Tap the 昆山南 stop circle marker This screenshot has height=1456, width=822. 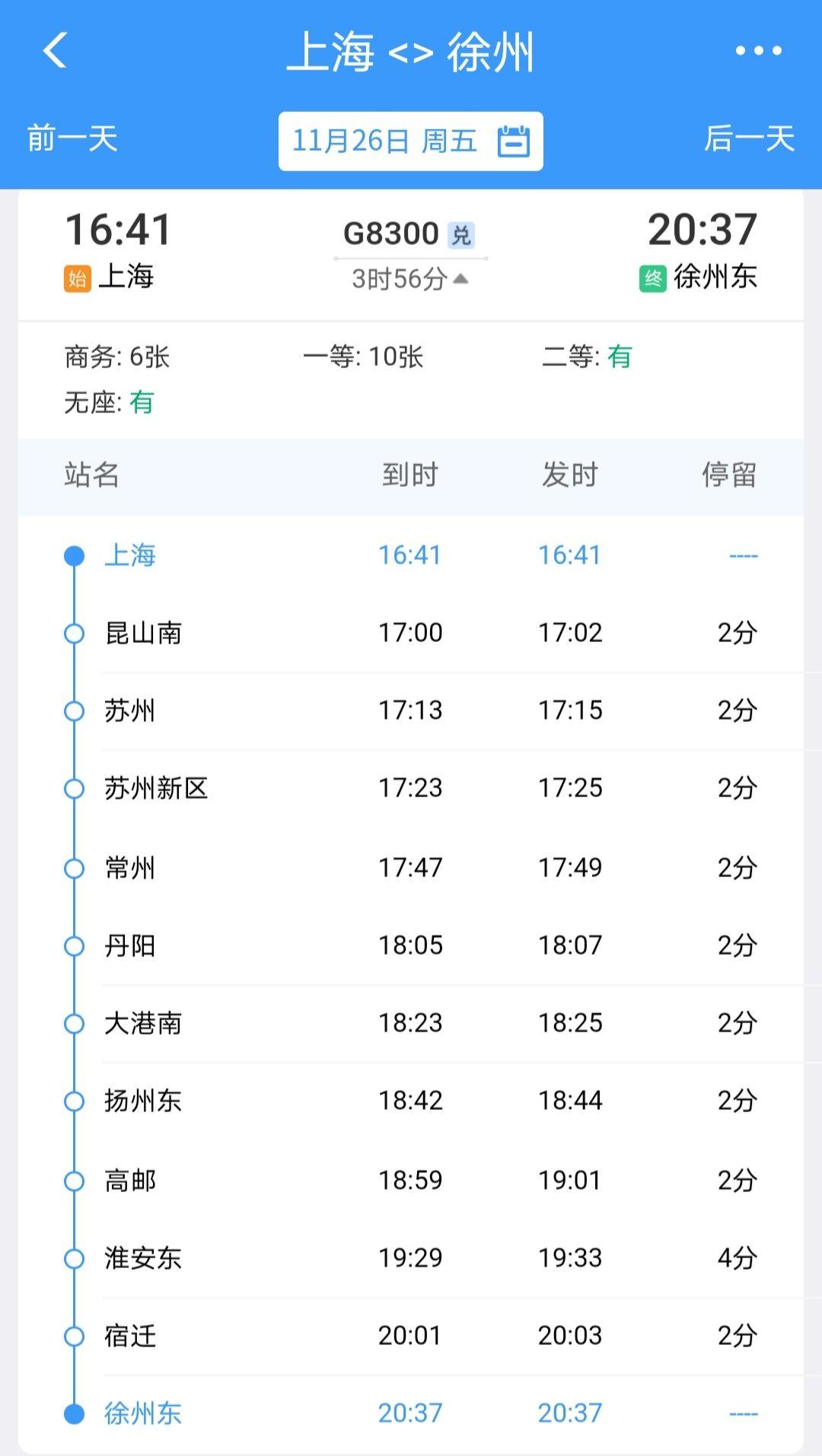[x=74, y=633]
